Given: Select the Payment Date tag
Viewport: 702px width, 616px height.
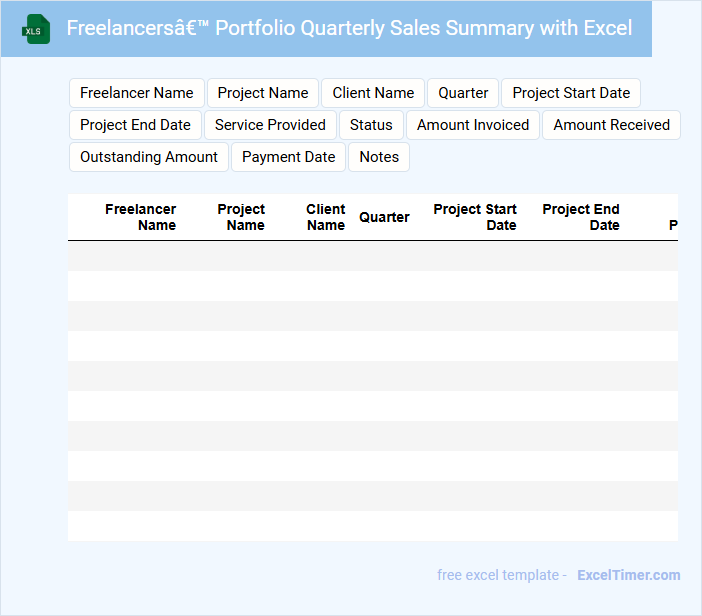Looking at the screenshot, I should [289, 157].
